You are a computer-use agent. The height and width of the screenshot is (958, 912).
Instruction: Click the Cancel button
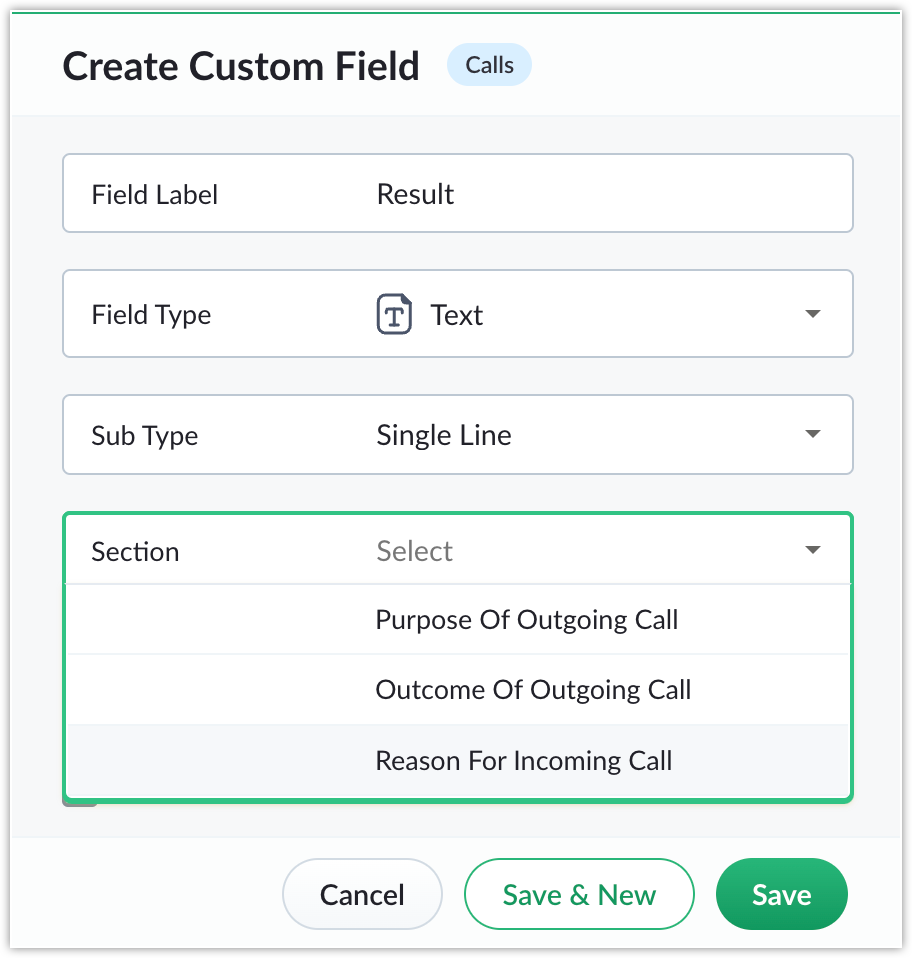362,894
